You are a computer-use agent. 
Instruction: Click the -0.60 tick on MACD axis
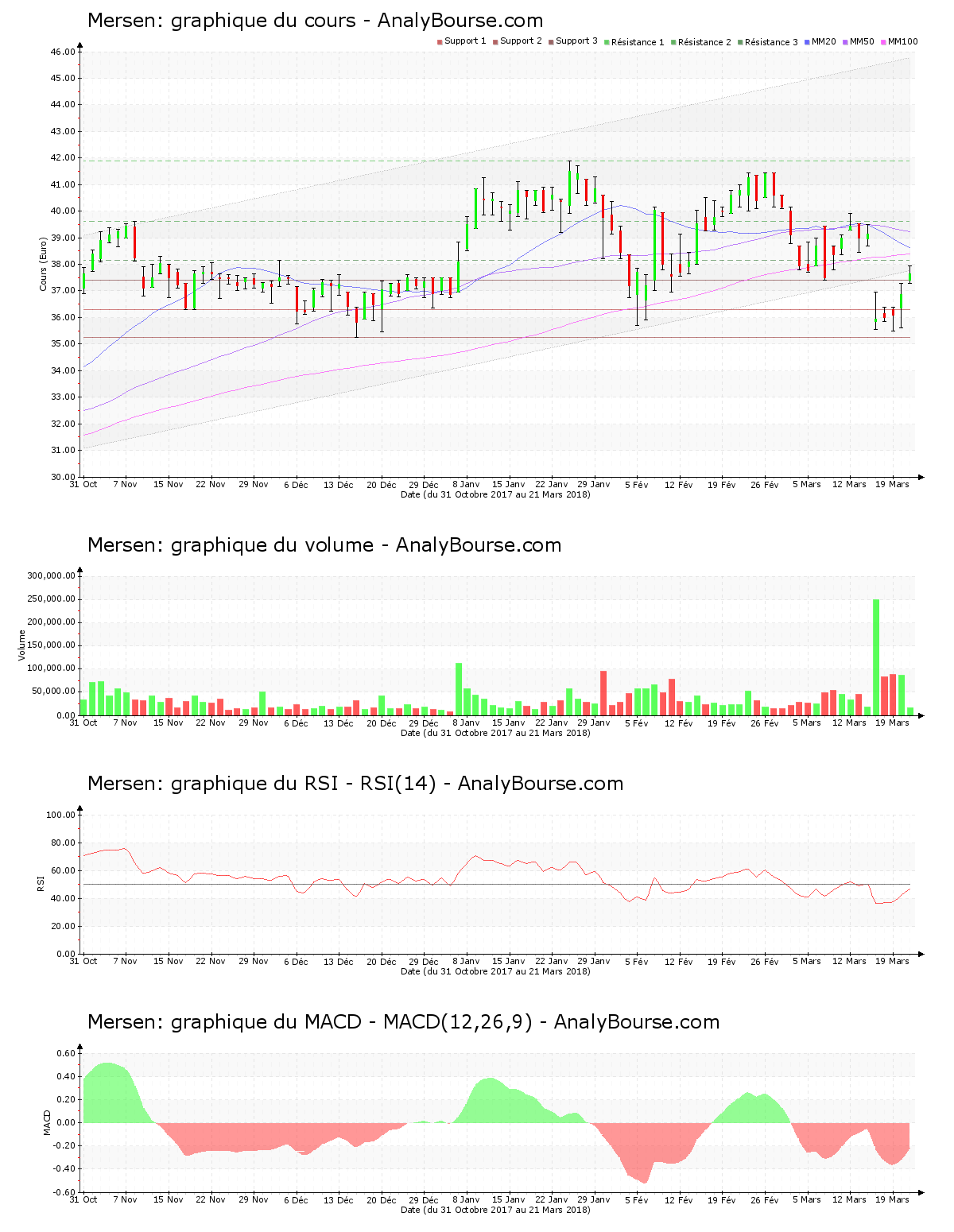tap(65, 1192)
